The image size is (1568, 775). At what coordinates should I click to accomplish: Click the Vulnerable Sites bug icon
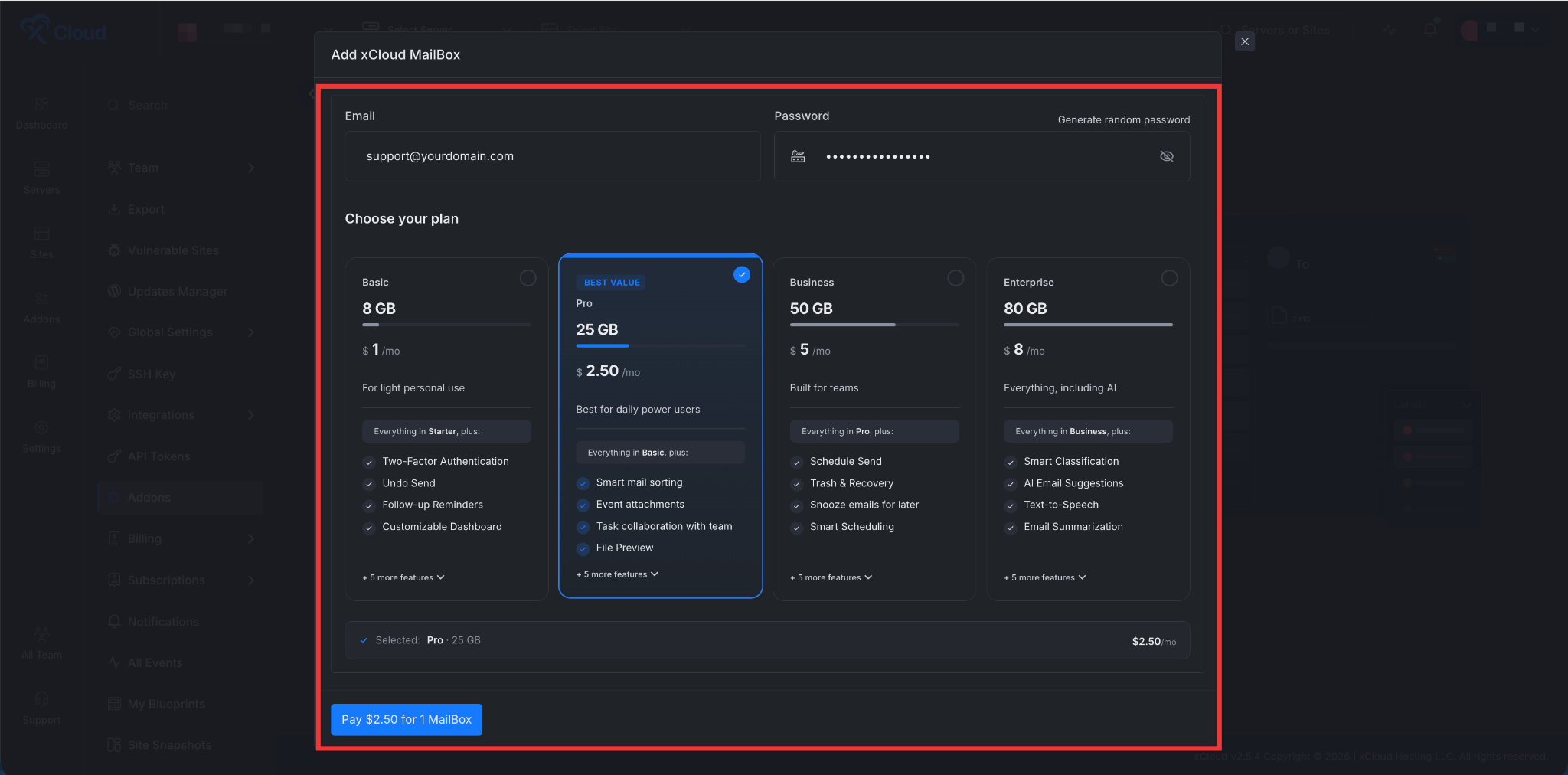pyautogui.click(x=114, y=250)
